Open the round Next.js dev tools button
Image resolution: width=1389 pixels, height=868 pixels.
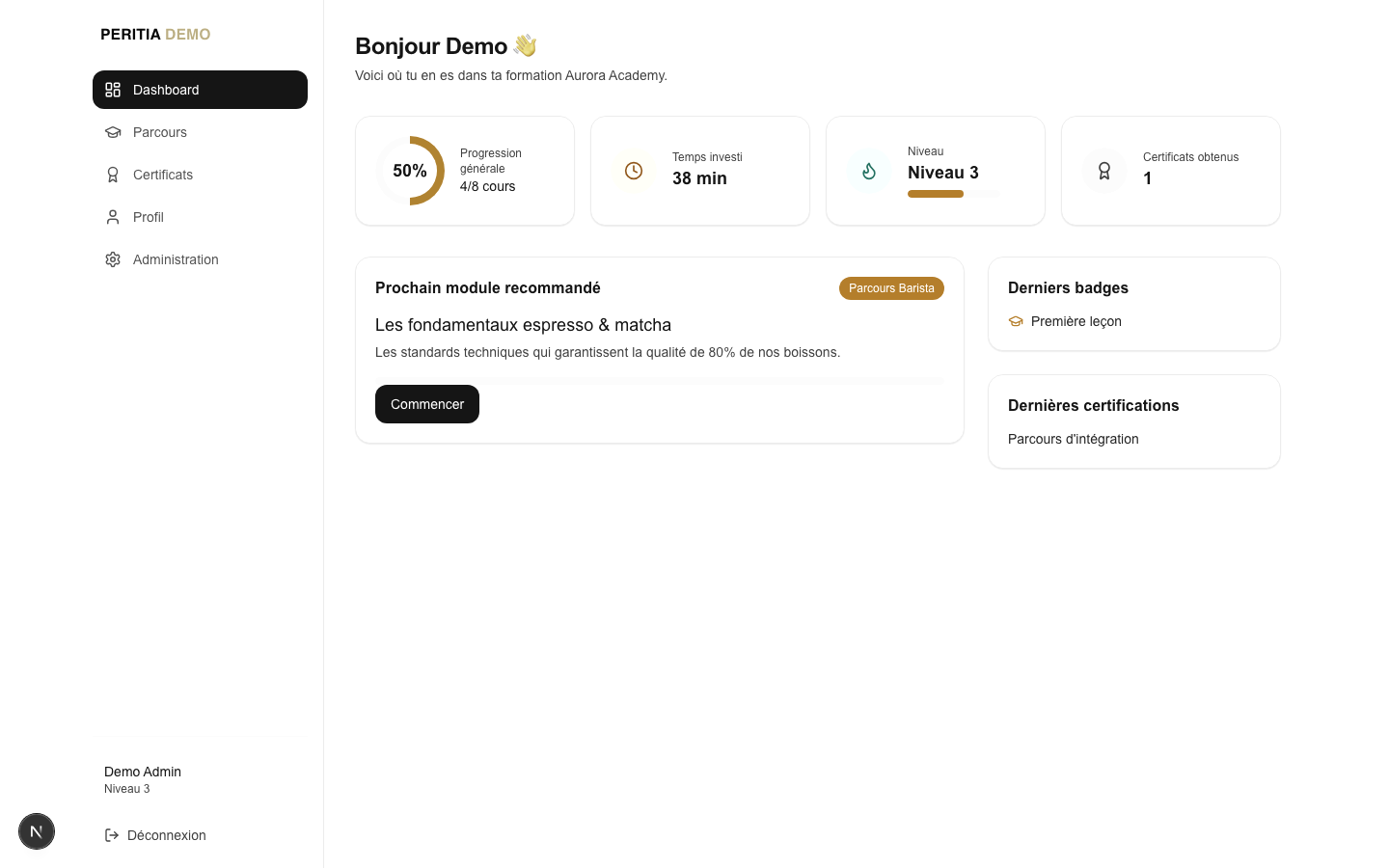37,831
